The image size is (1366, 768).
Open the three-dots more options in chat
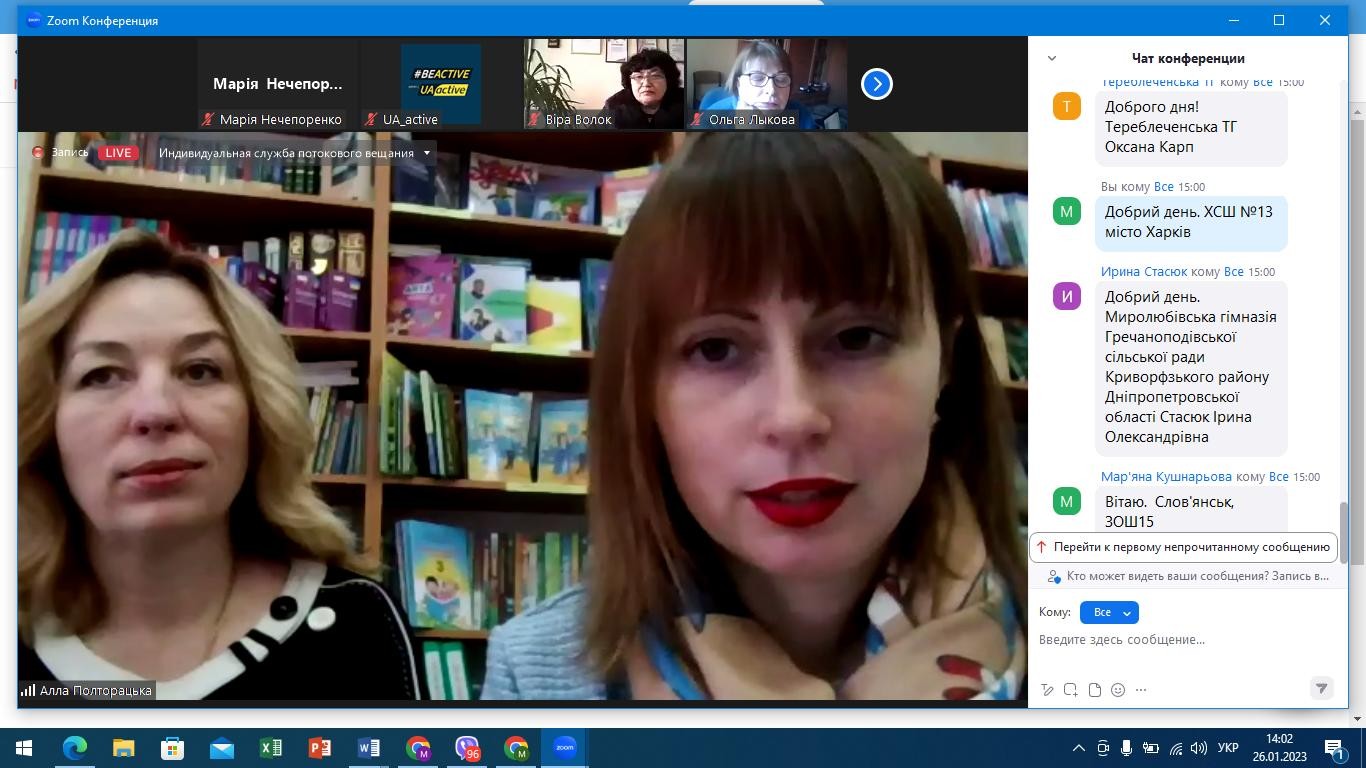(1141, 689)
